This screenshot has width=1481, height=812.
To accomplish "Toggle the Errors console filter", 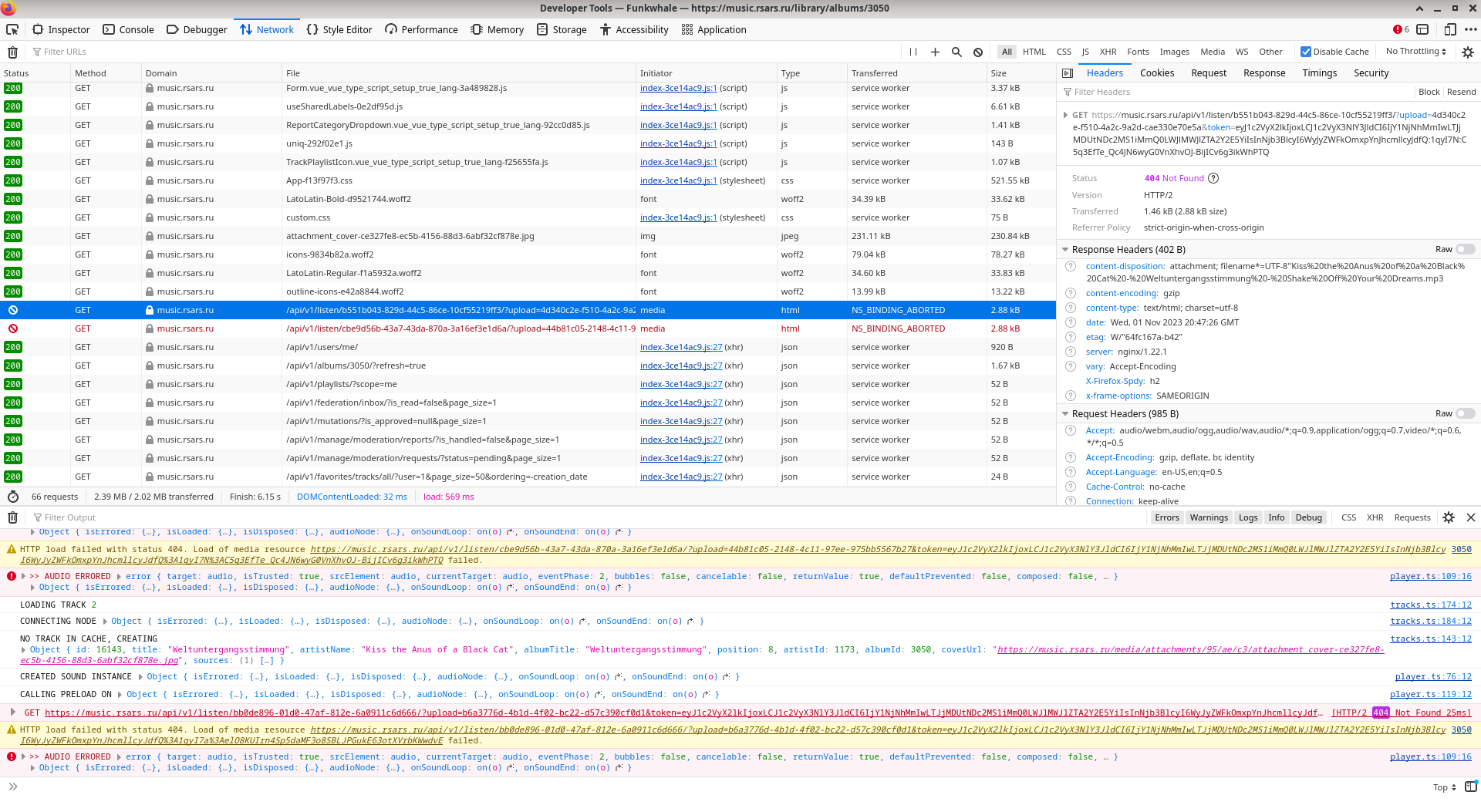I will coord(1167,517).
